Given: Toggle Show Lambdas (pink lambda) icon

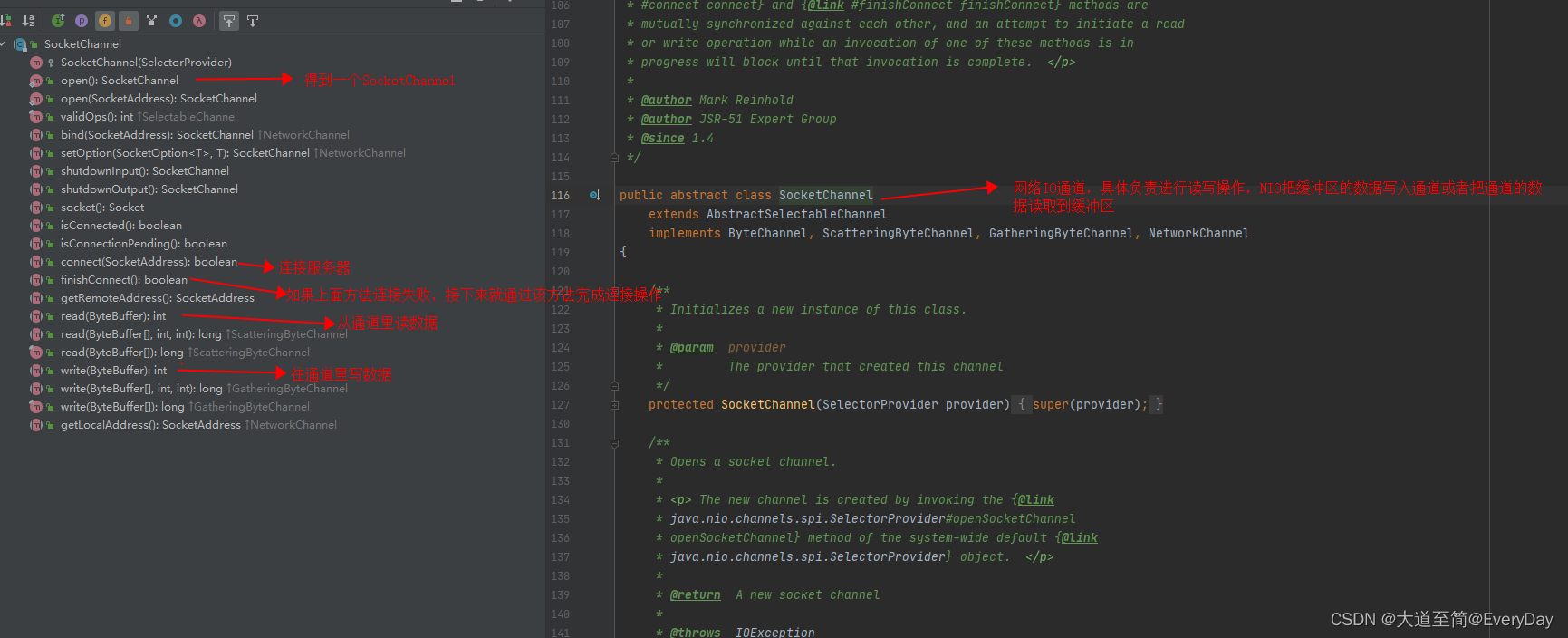Looking at the screenshot, I should pyautogui.click(x=199, y=20).
